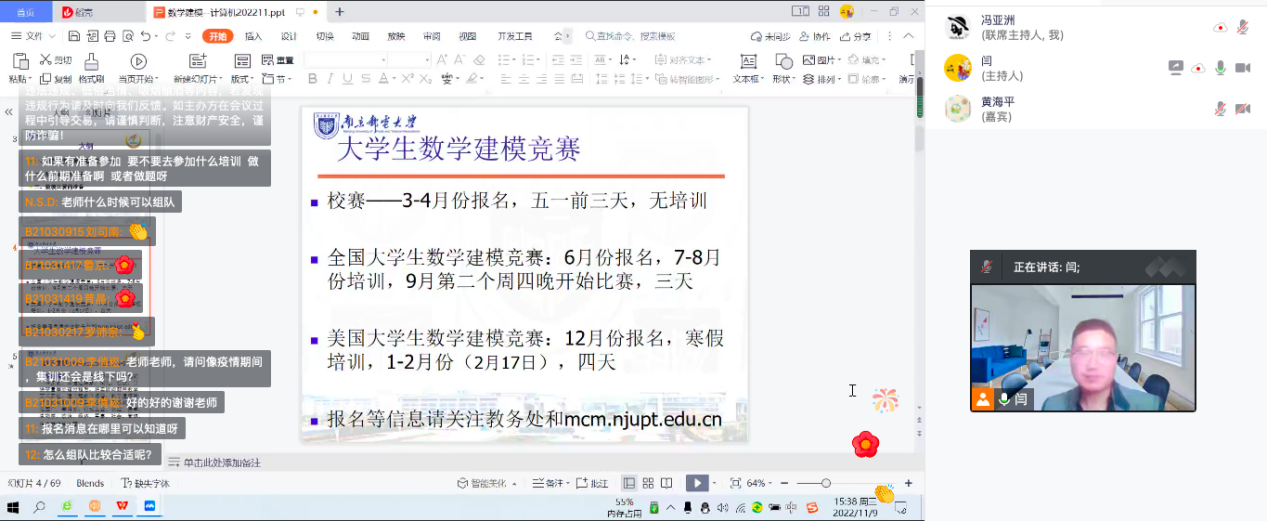
Task: Click the 分享 share button
Action: [x=857, y=36]
